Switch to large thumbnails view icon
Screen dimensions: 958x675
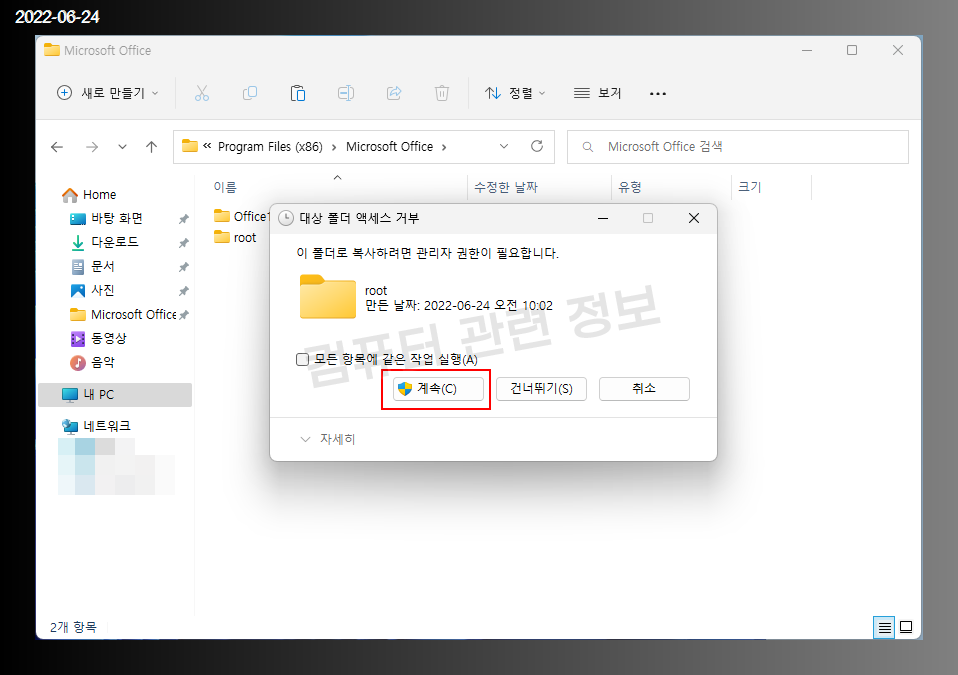click(x=906, y=627)
